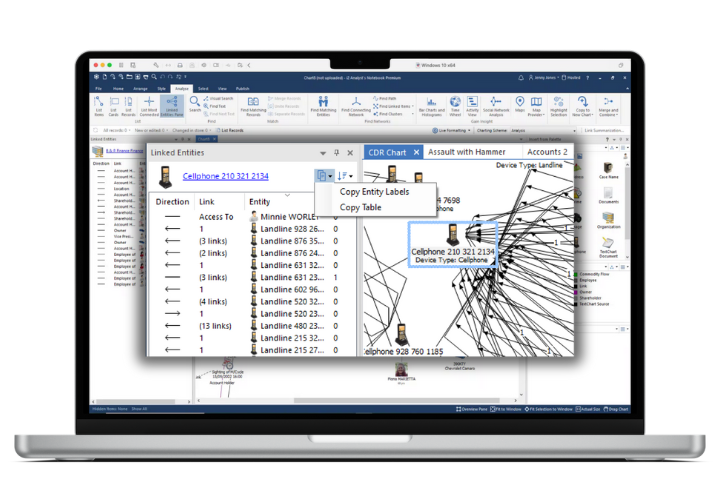Image resolution: width=720 pixels, height=500 pixels.
Task: Run List Most Connected
Action: 149,106
